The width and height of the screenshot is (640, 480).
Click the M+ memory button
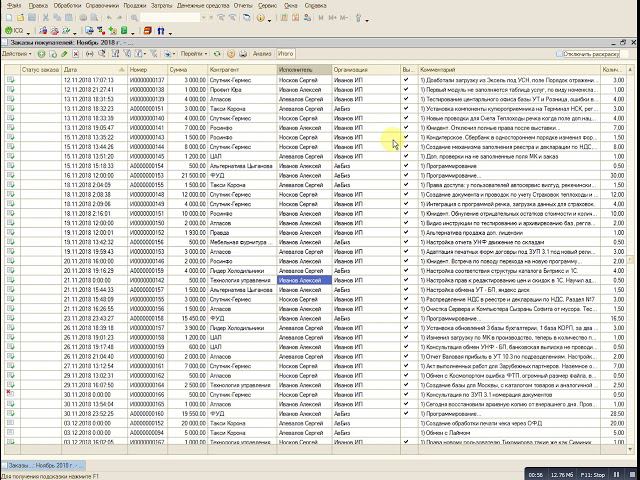[x=332, y=18]
